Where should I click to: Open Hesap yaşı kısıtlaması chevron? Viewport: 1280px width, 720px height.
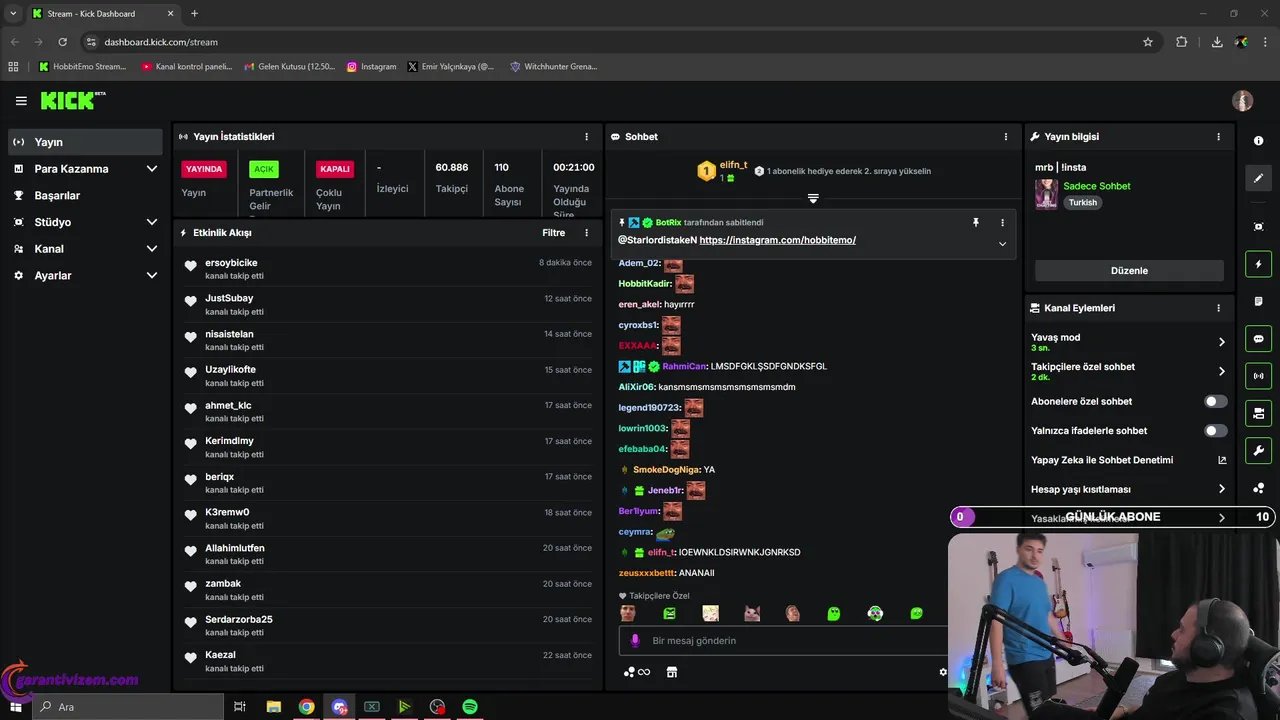click(x=1221, y=489)
